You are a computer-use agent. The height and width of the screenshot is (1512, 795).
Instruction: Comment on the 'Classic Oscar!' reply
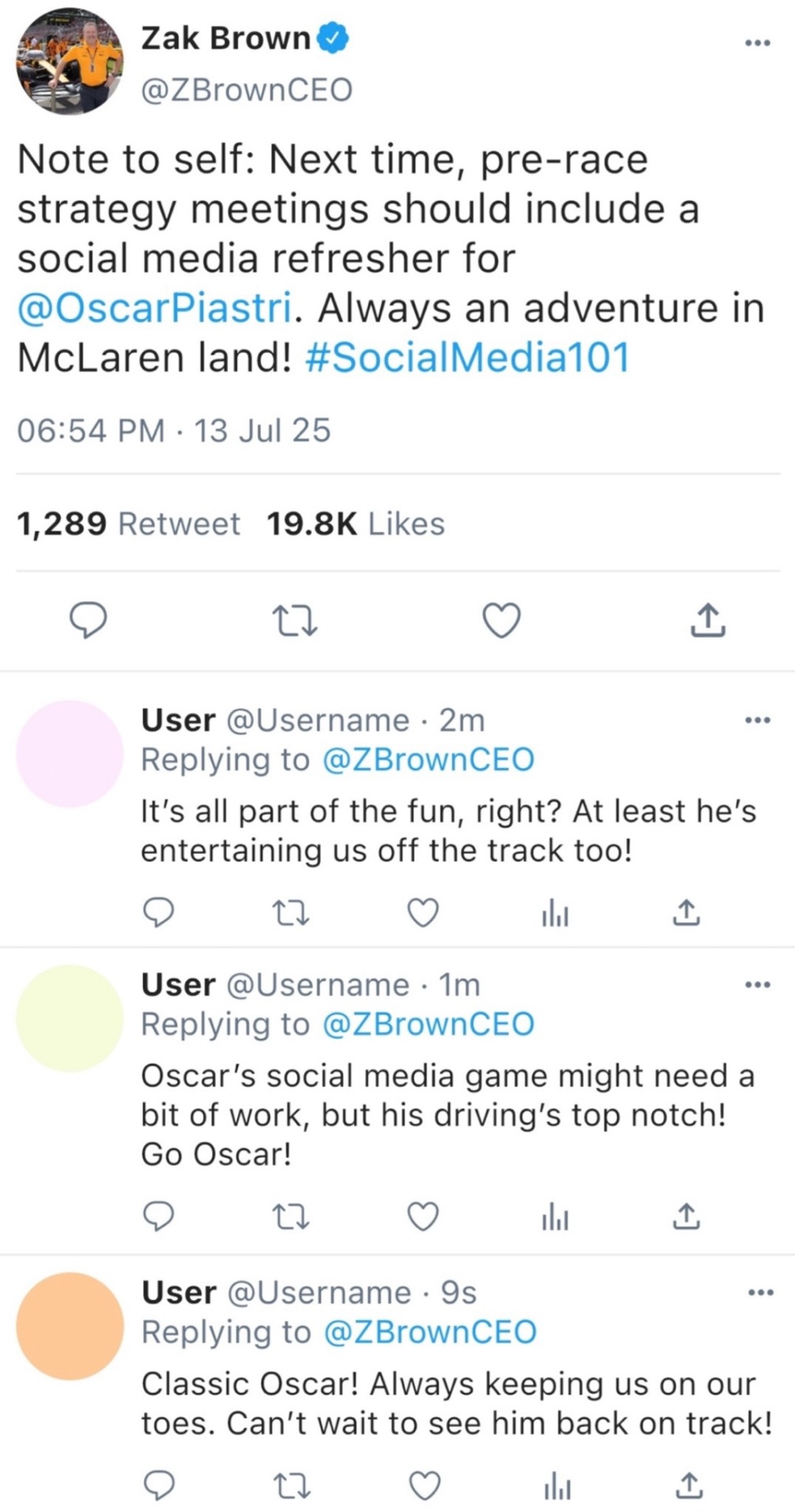[x=159, y=1486]
